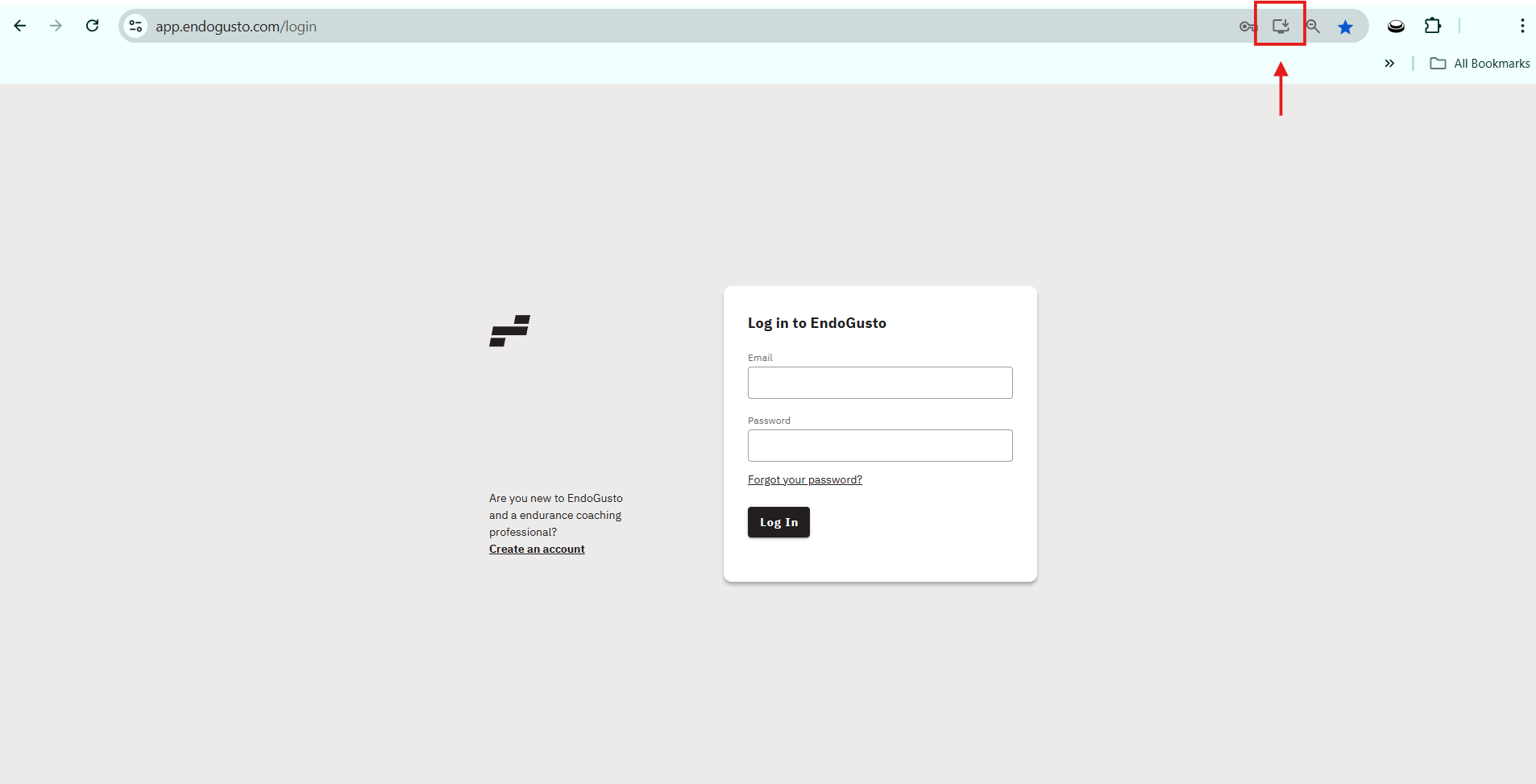
Task: View site information for app.endogusto.com
Action: [135, 26]
